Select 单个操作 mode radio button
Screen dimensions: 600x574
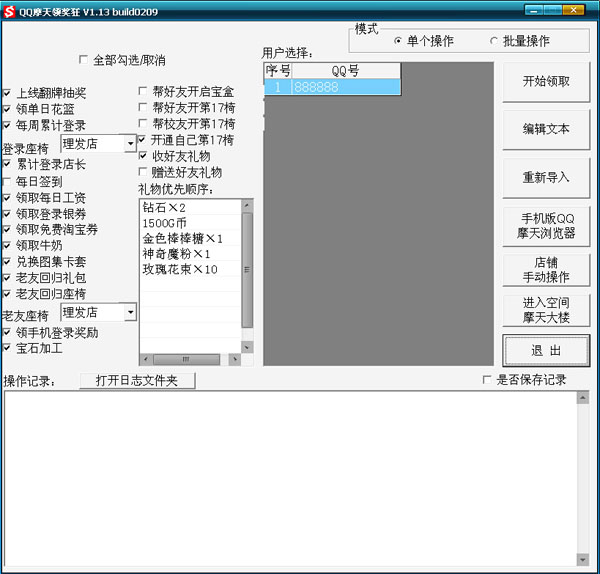398,41
